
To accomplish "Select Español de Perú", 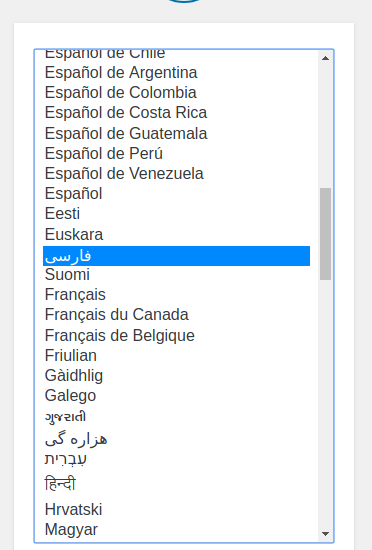I will tap(176, 154).
